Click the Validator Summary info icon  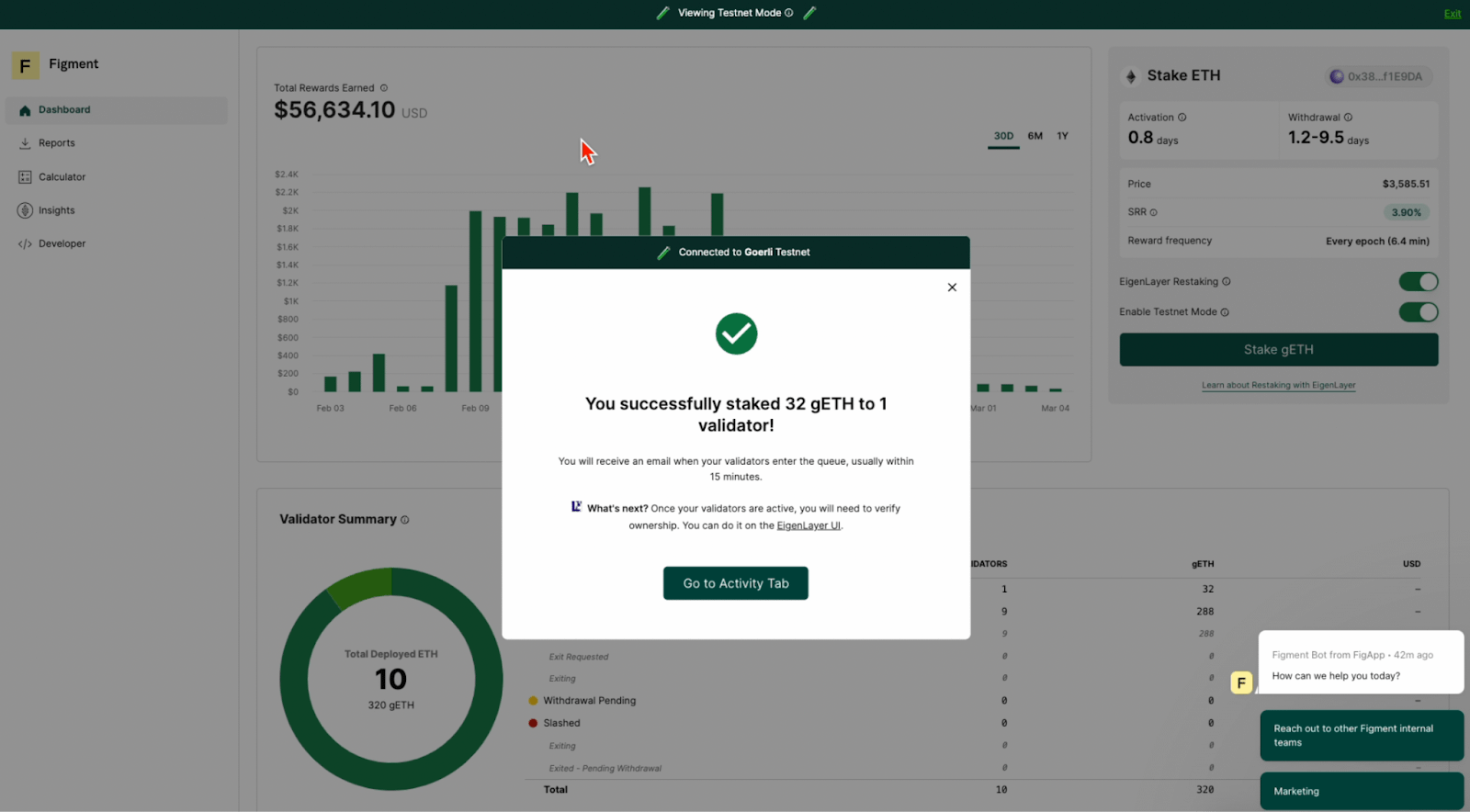pos(405,520)
